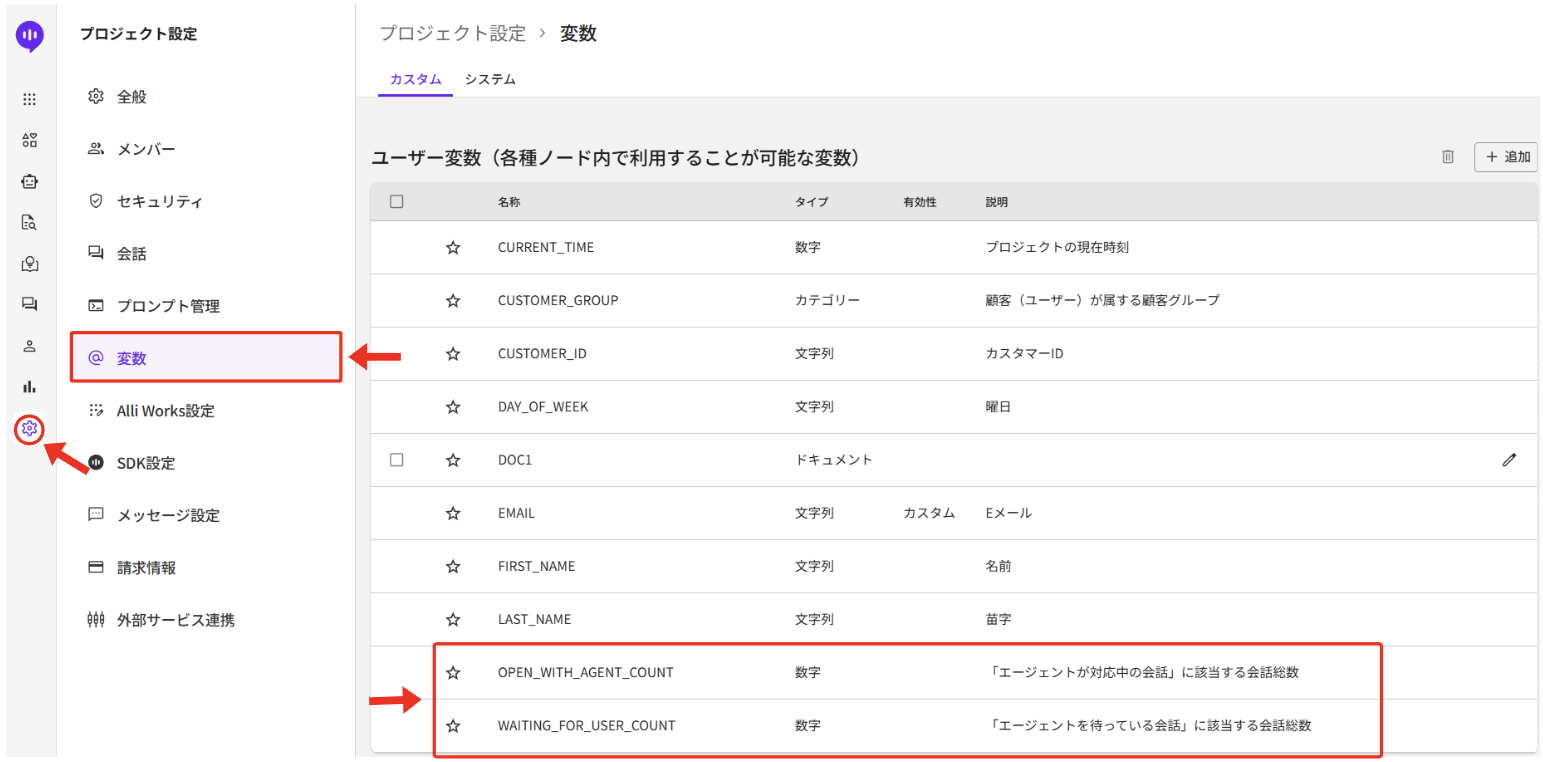Screen dimensions: 1543x762
Task: Open the analytics bar chart icon
Action: click(x=29, y=386)
